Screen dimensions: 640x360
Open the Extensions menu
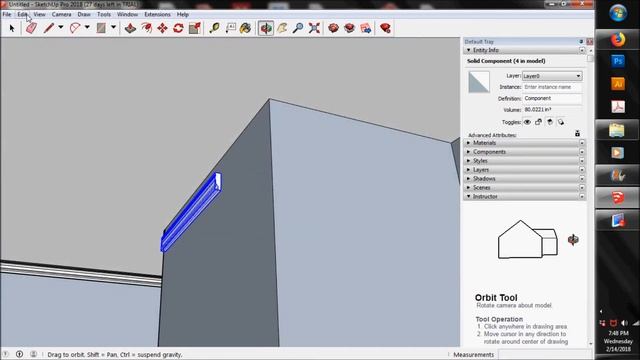(158, 14)
